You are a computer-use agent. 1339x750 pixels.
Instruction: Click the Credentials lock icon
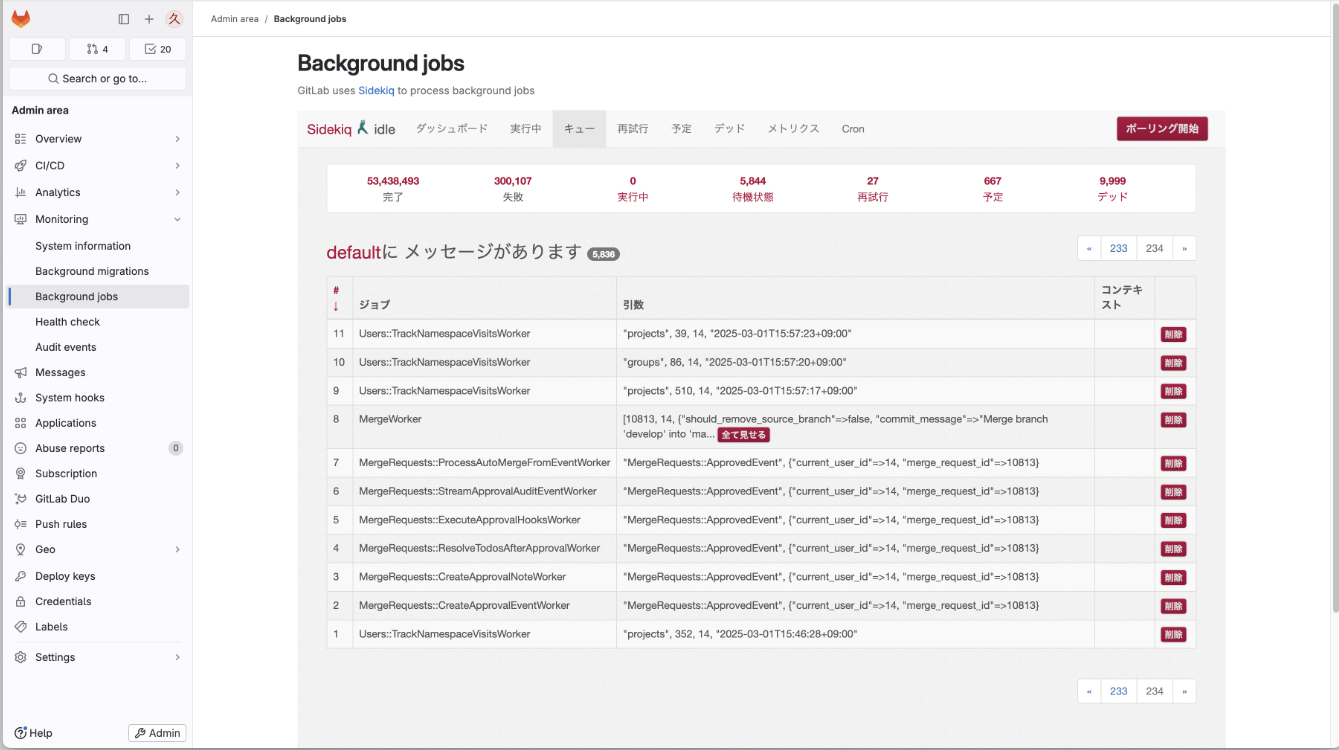pos(21,601)
